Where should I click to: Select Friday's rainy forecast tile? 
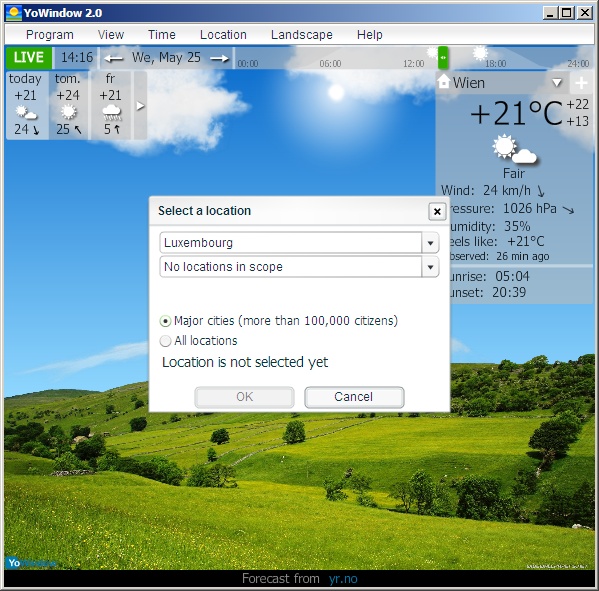[111, 105]
